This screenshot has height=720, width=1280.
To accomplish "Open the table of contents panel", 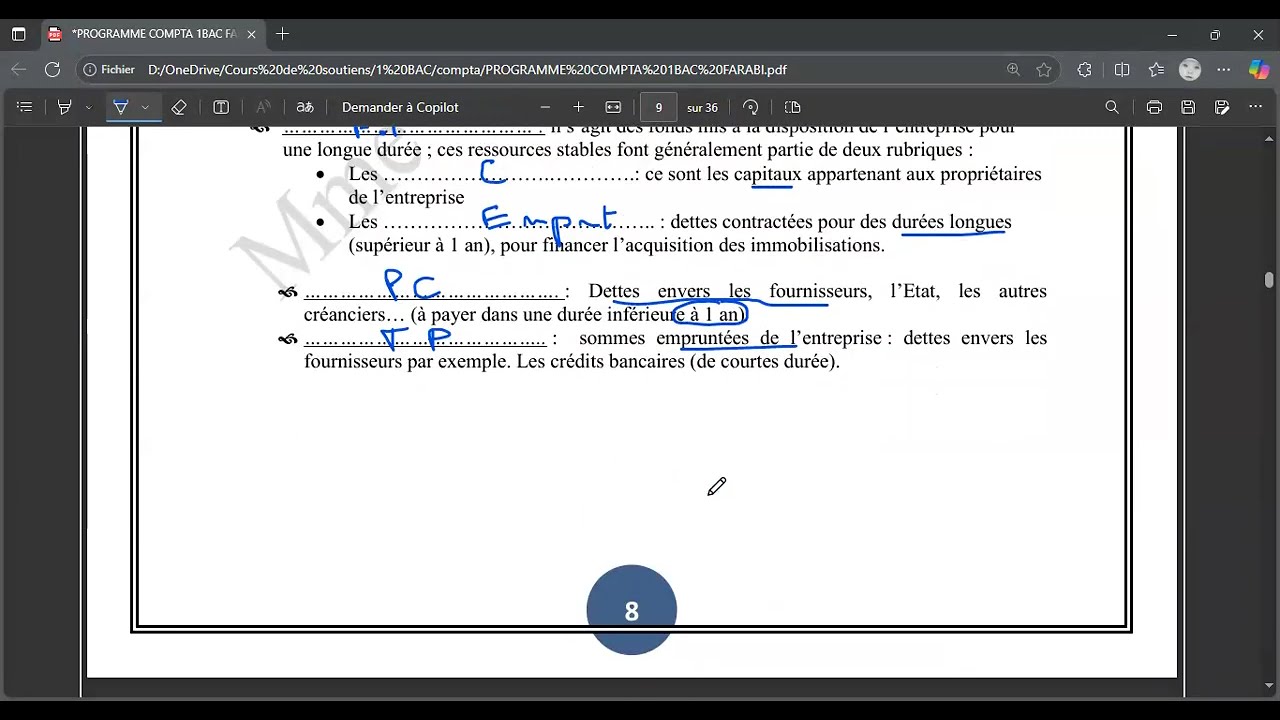I will click(25, 107).
